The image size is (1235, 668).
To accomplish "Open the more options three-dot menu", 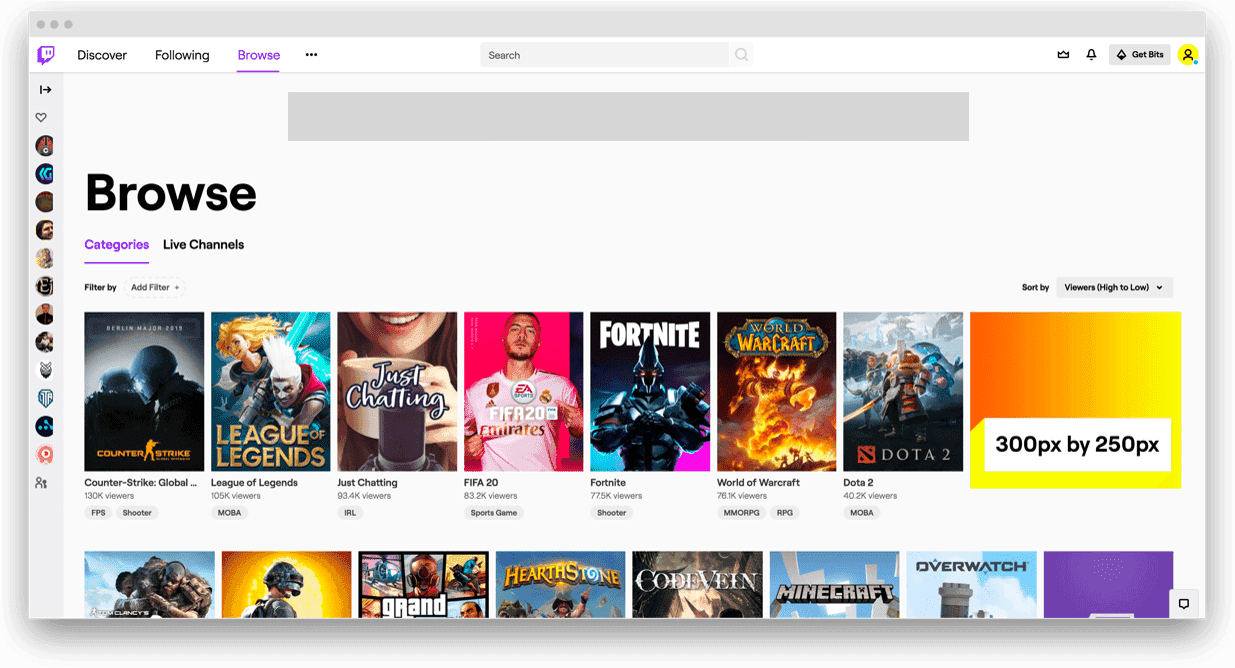I will [x=311, y=55].
